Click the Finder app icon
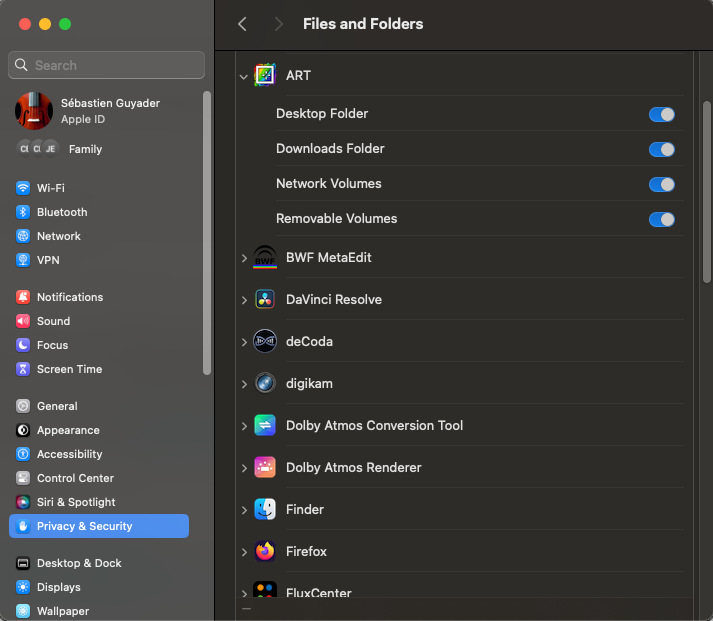Image resolution: width=713 pixels, height=621 pixels. [x=265, y=509]
